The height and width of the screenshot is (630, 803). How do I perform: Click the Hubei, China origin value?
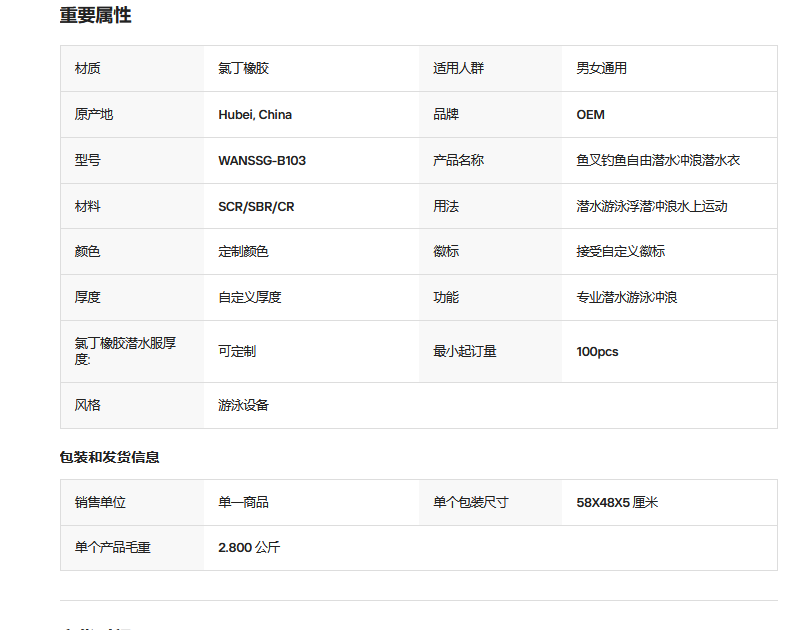pyautogui.click(x=255, y=114)
